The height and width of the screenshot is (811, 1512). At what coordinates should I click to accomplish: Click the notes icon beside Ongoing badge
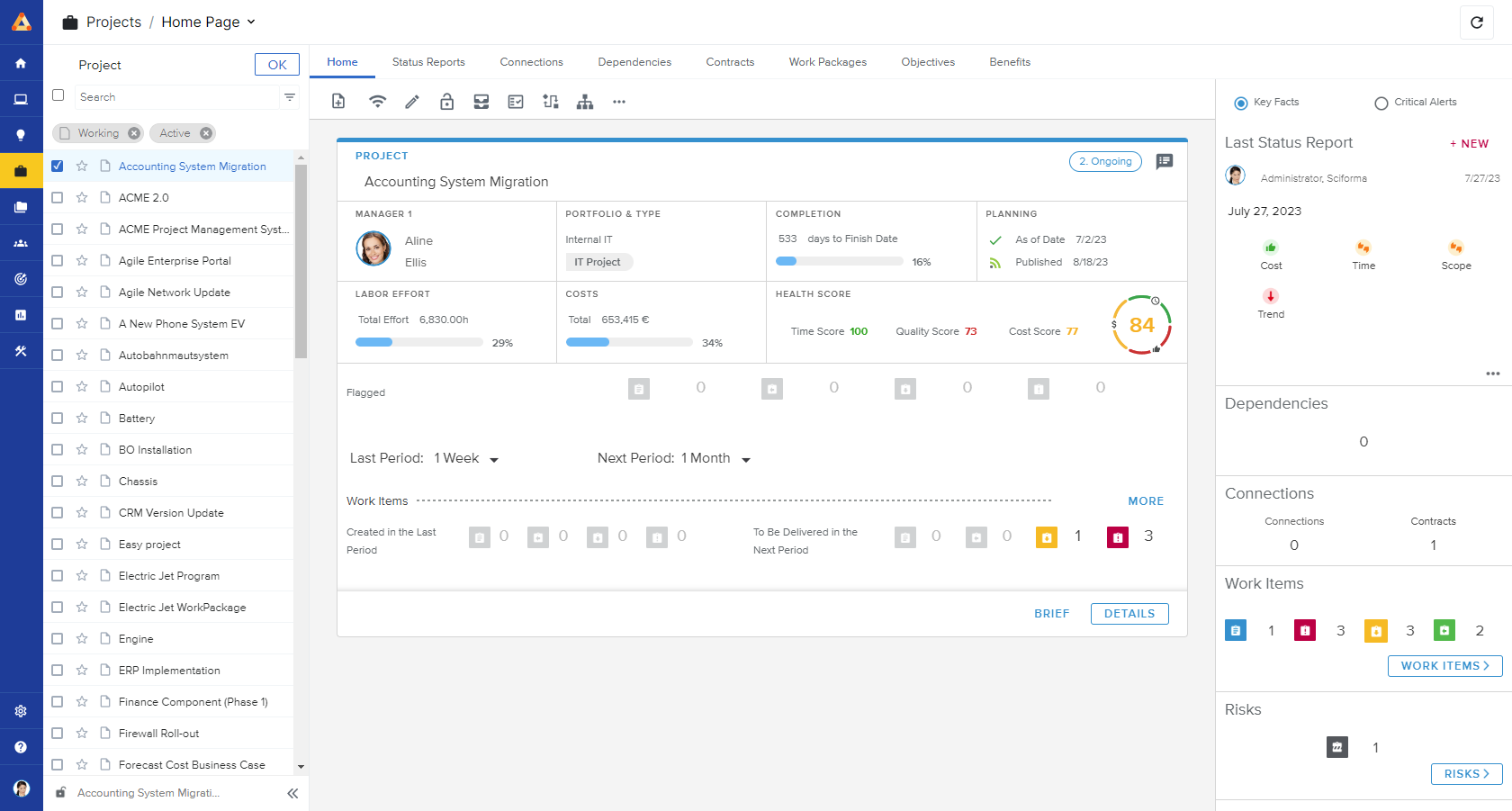point(1165,161)
